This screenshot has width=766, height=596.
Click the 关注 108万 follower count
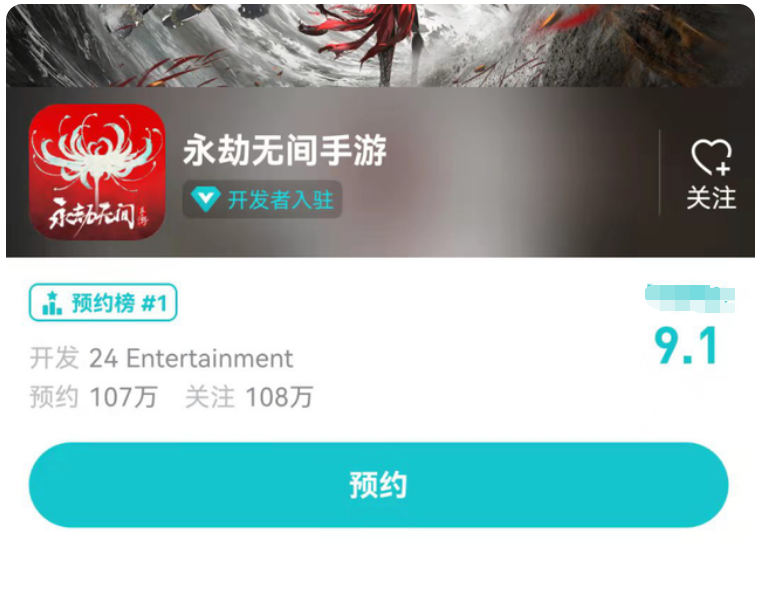249,396
